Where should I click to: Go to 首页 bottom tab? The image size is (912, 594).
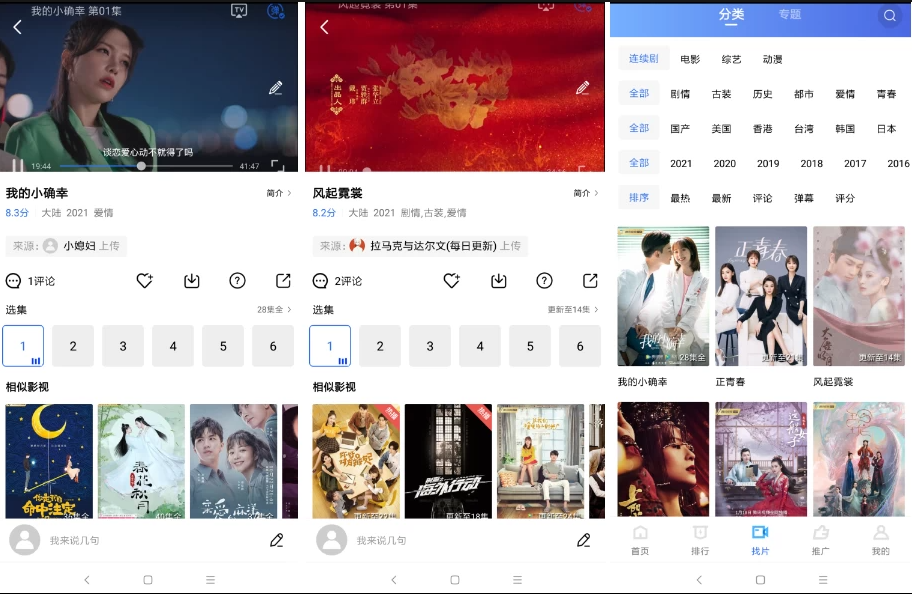coord(640,540)
